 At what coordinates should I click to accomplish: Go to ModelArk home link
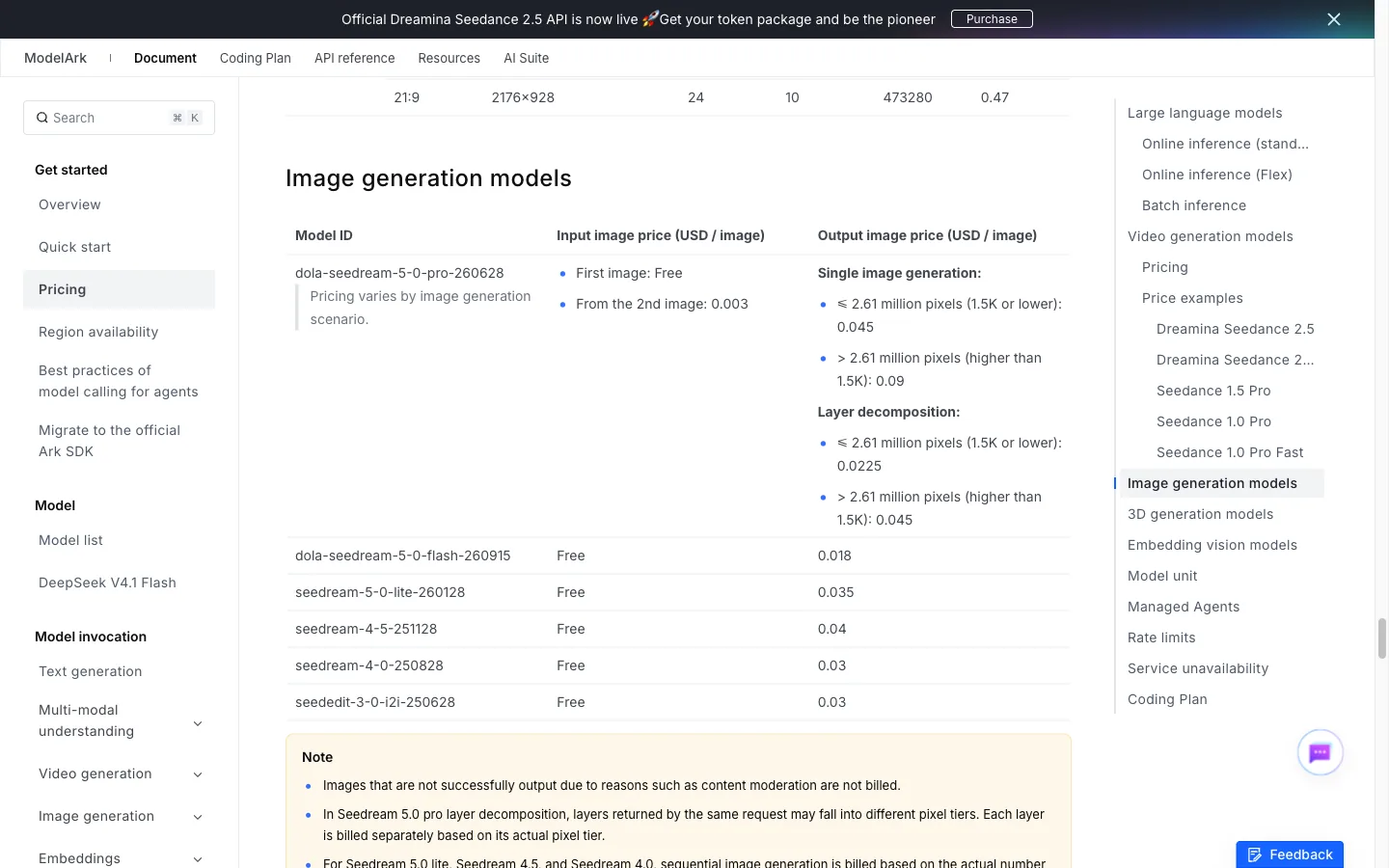[55, 58]
